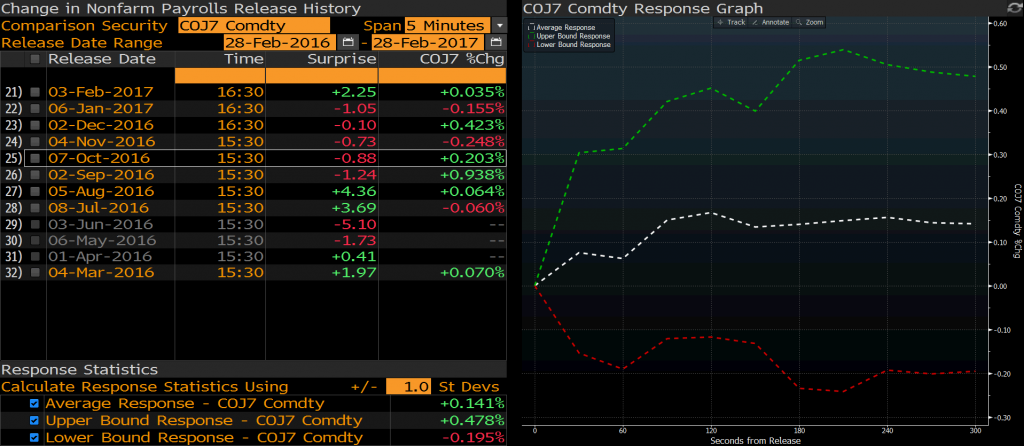
Task: Click the Upper Bound Response legend marker
Action: pyautogui.click(x=530, y=36)
